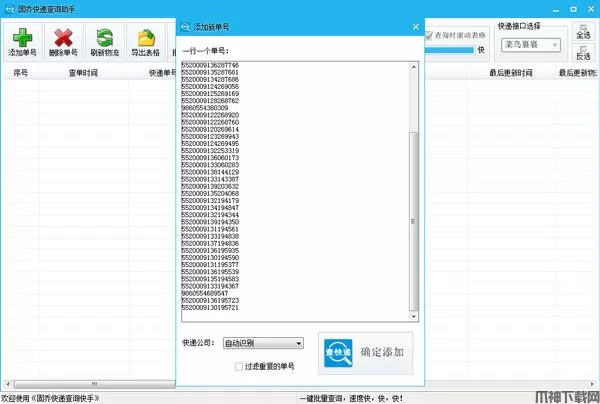Click the 添加新单号 dialog title icon
The height and width of the screenshot is (404, 600).
(x=185, y=27)
